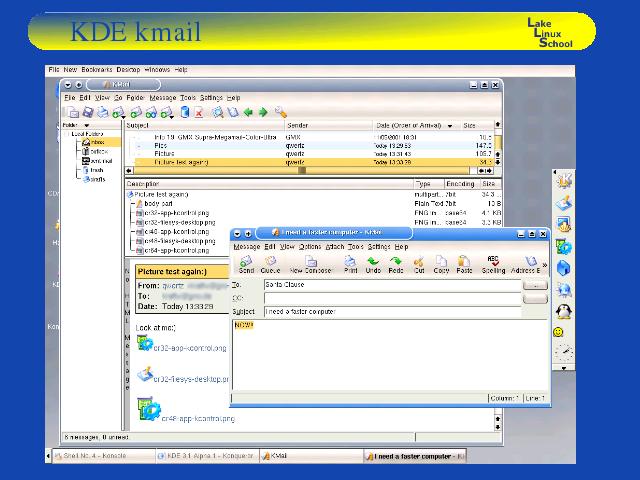The width and height of the screenshot is (640, 480).
Task: Click Undo in the composer toolbar
Action: click(x=373, y=265)
